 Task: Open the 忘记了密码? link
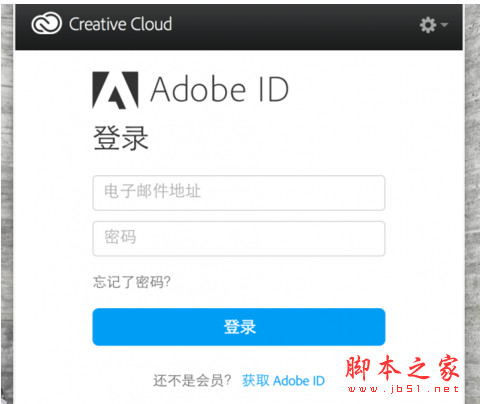[132, 282]
